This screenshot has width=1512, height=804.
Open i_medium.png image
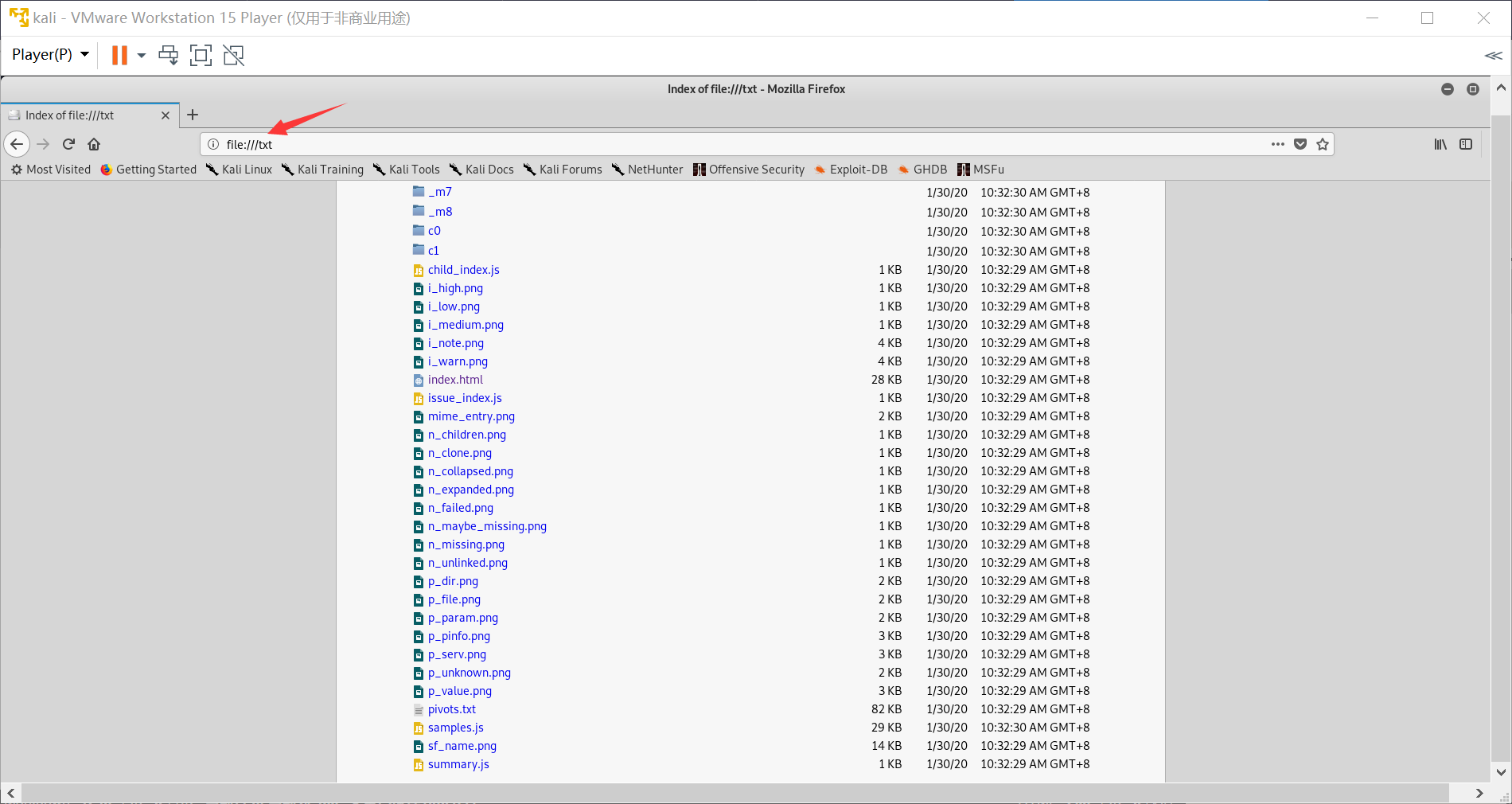[x=466, y=325]
